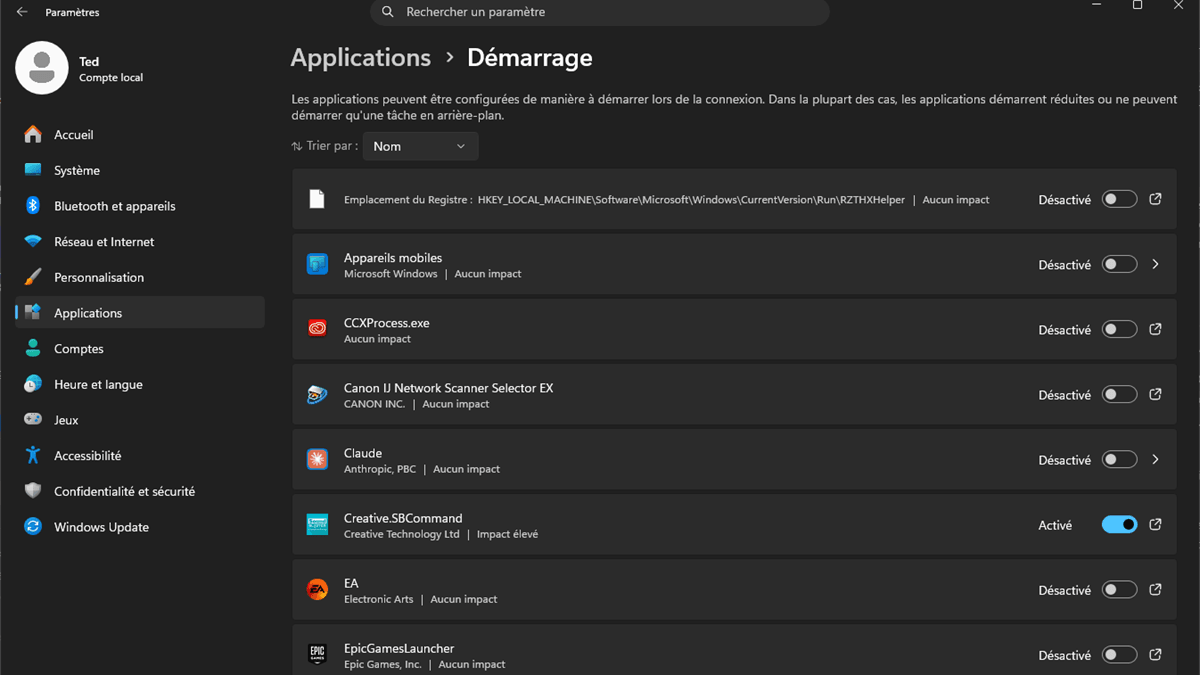Open external link icon for EpicGamesLauncher
The height and width of the screenshot is (675, 1200).
coord(1155,655)
